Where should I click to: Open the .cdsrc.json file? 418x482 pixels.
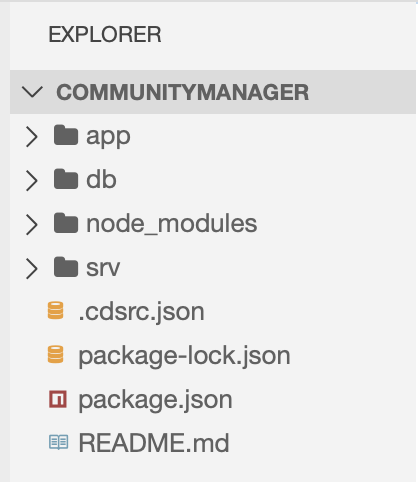pyautogui.click(x=141, y=312)
